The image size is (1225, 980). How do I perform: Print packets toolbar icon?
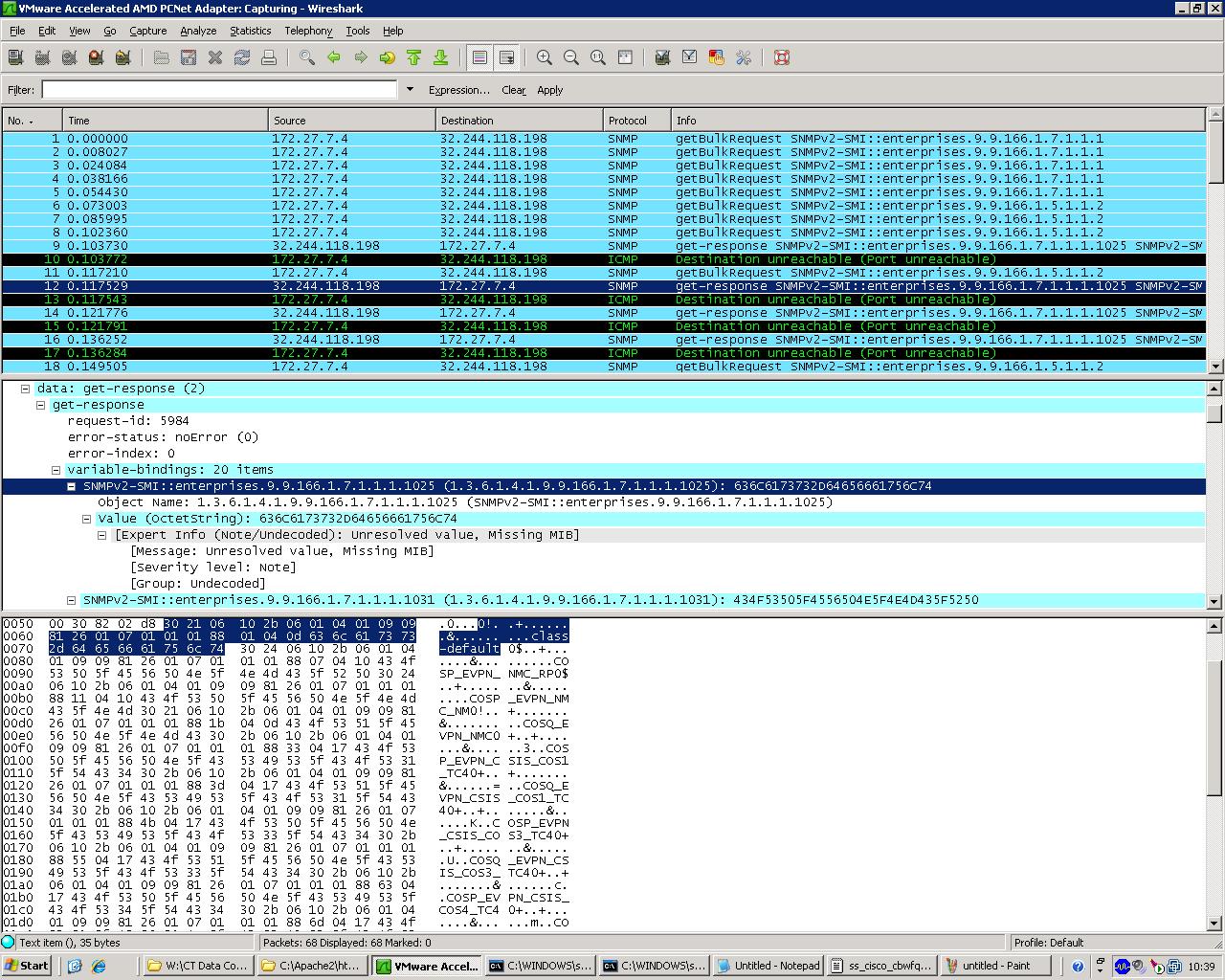[x=269, y=57]
